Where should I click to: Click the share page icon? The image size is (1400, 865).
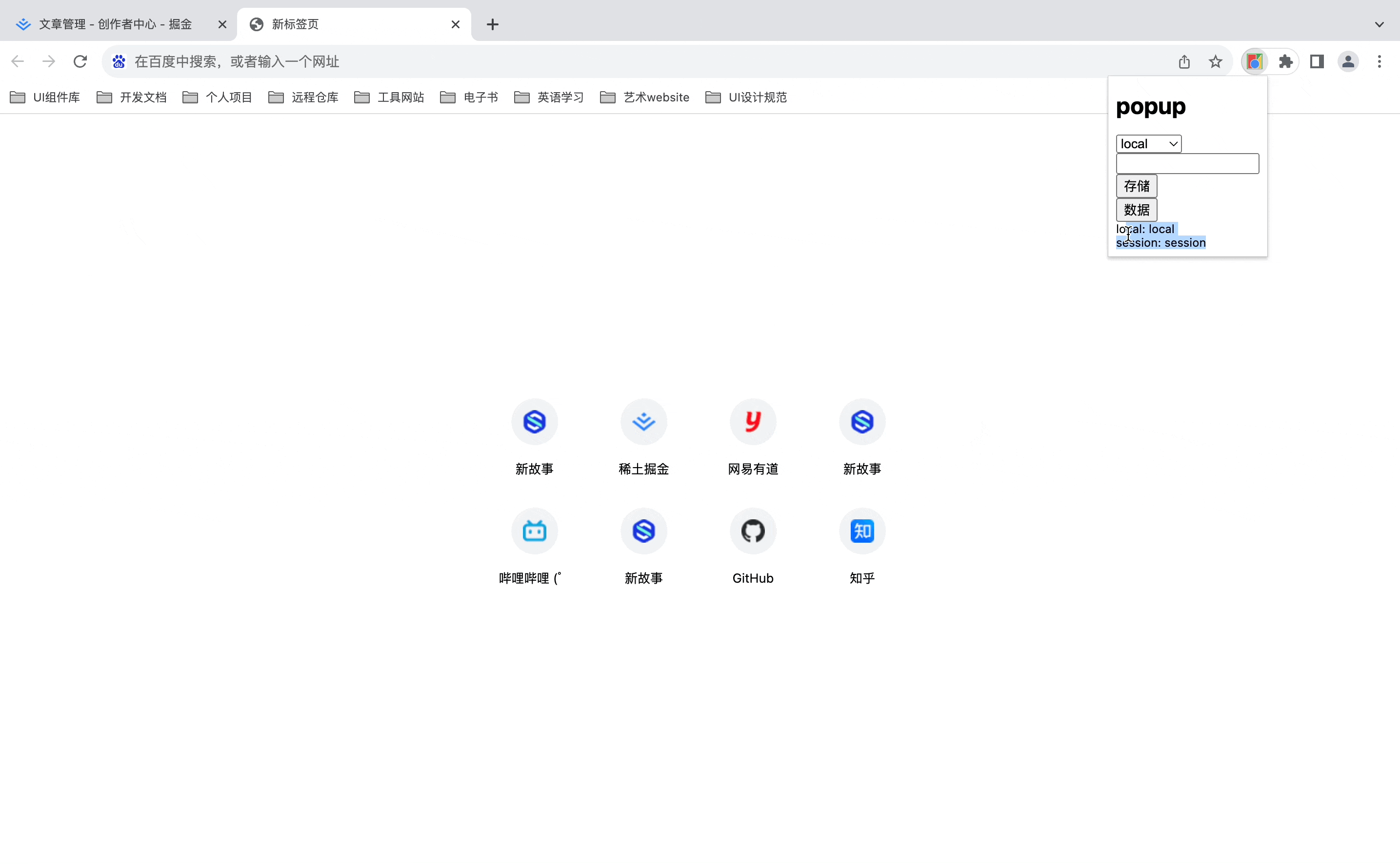pyautogui.click(x=1184, y=61)
